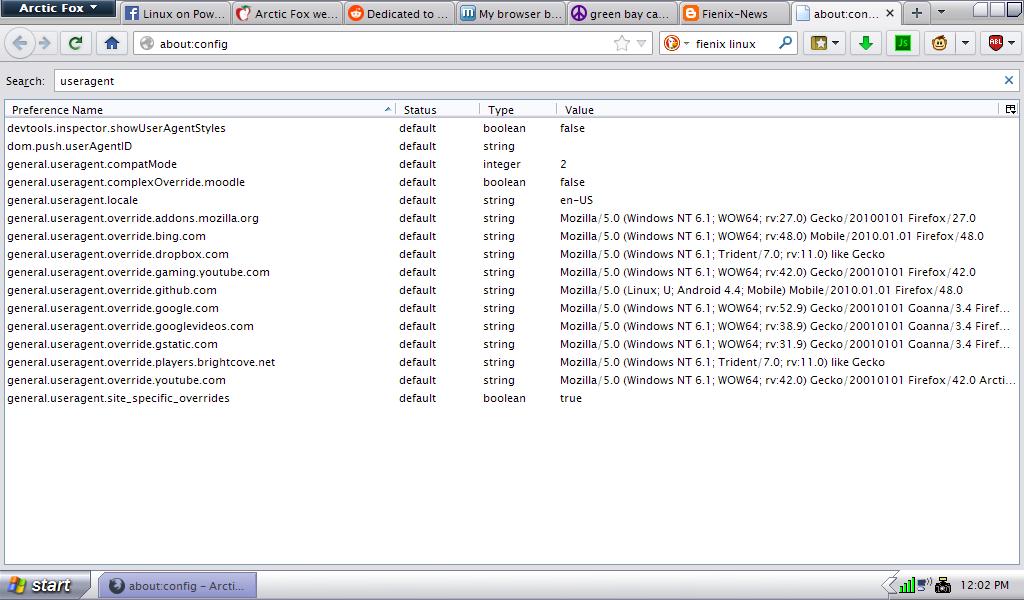Reload the current page

pos(76,43)
